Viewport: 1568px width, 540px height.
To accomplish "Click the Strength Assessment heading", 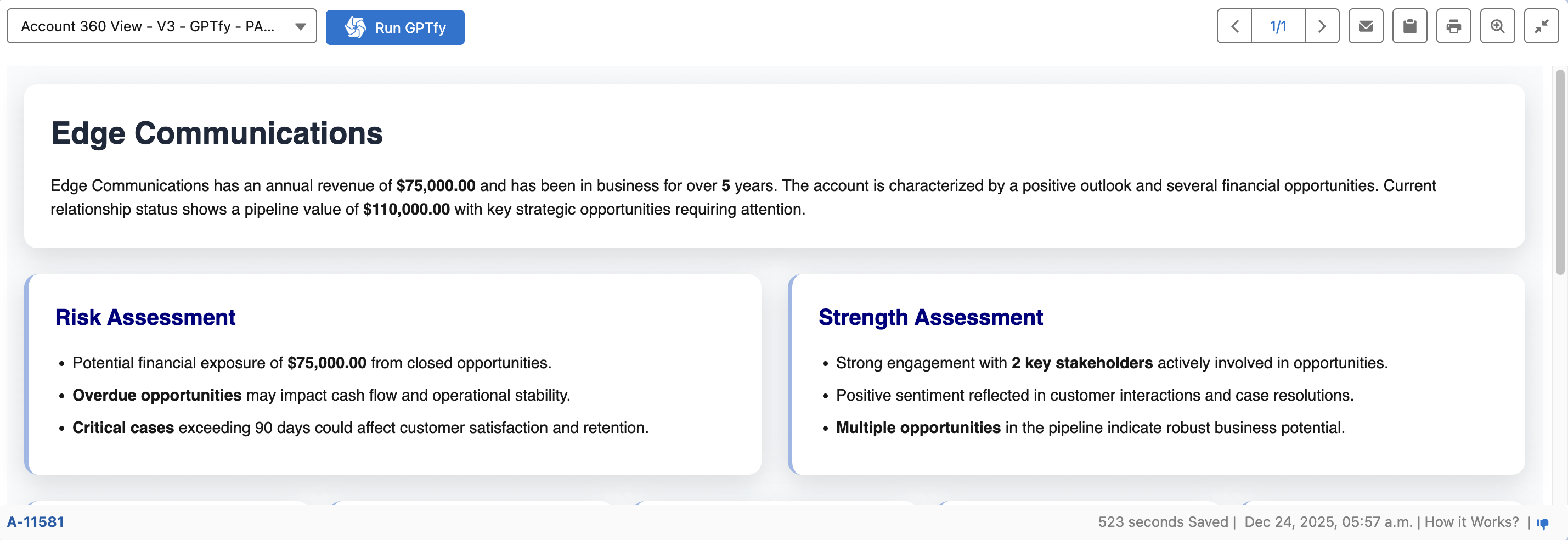I will point(930,317).
